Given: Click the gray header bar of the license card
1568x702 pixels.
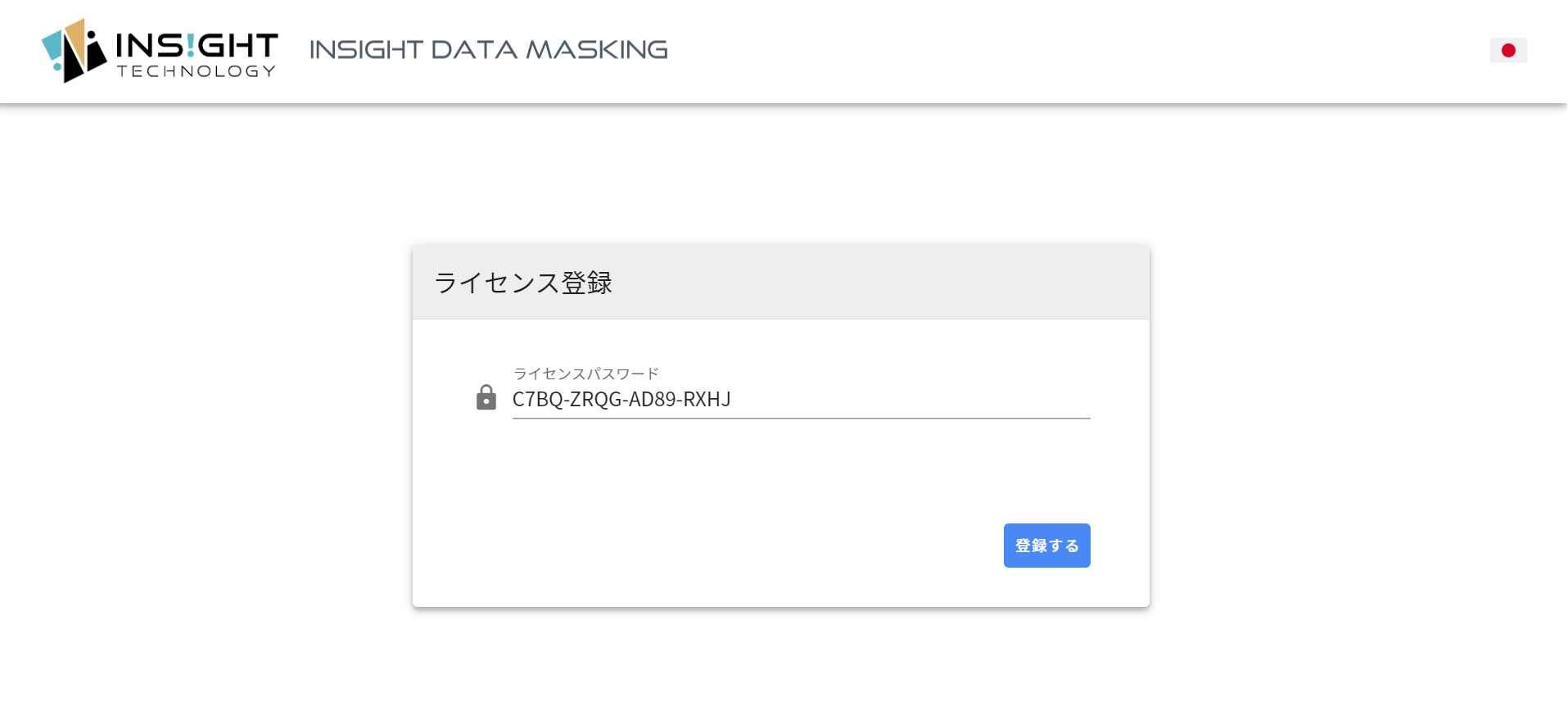Looking at the screenshot, I should click(781, 282).
